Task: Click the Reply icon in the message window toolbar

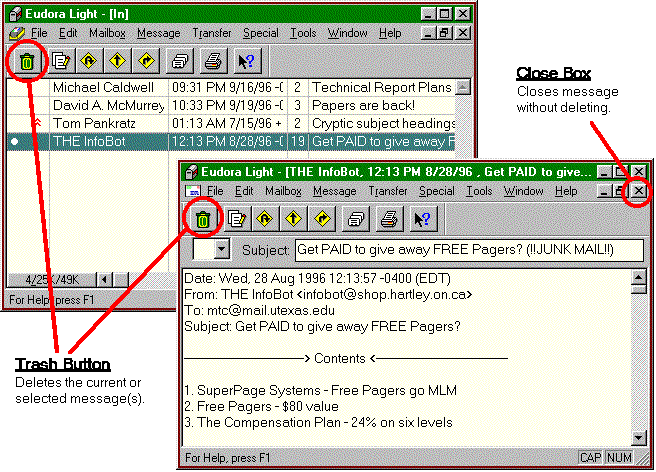Action: coord(264,219)
